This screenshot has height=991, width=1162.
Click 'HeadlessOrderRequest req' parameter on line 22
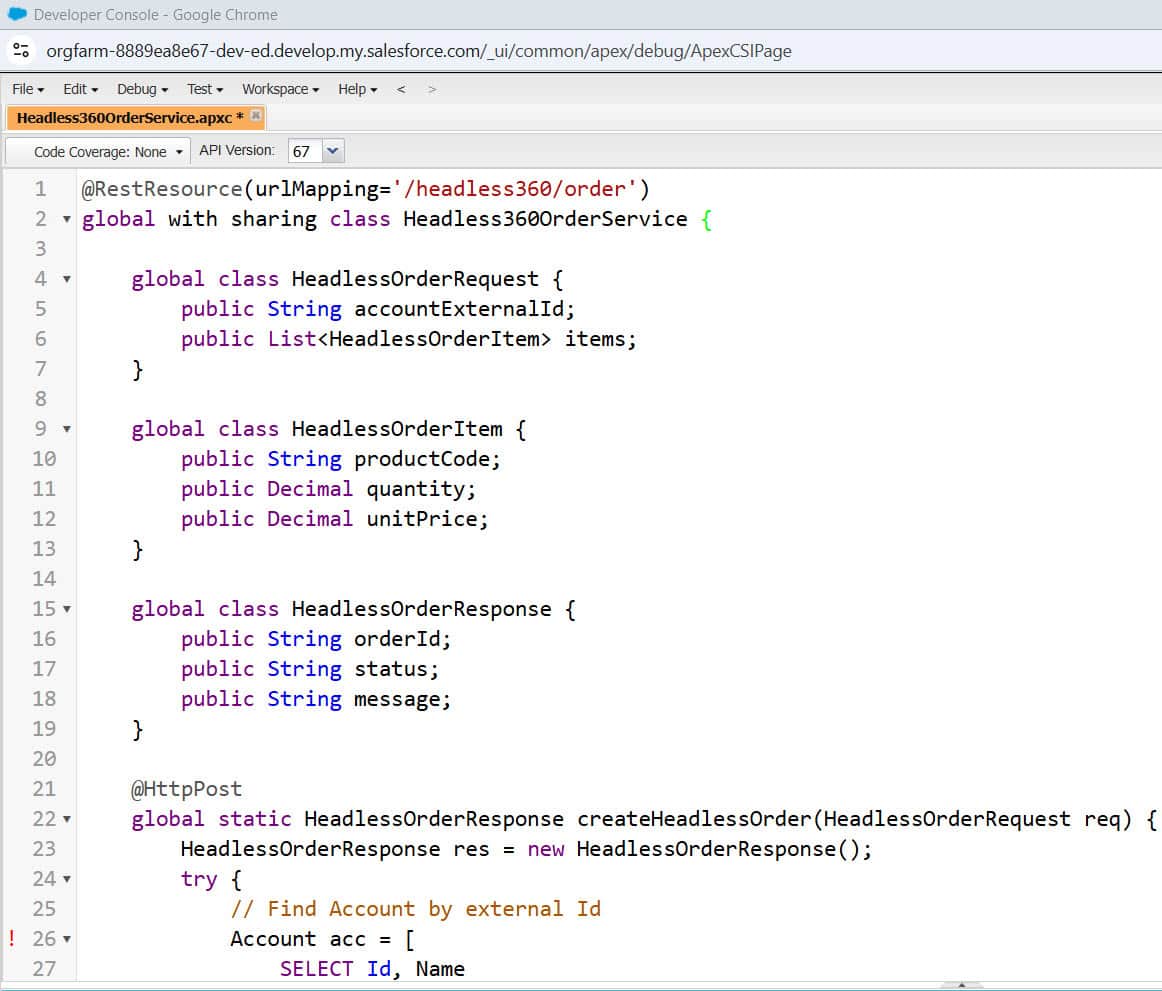(972, 819)
